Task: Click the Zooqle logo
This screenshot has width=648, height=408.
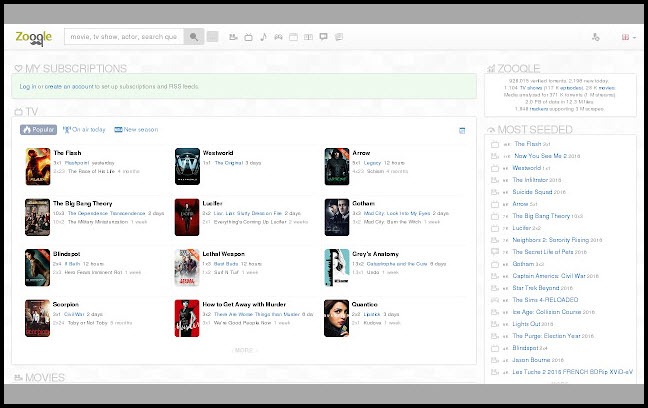Action: [32, 37]
